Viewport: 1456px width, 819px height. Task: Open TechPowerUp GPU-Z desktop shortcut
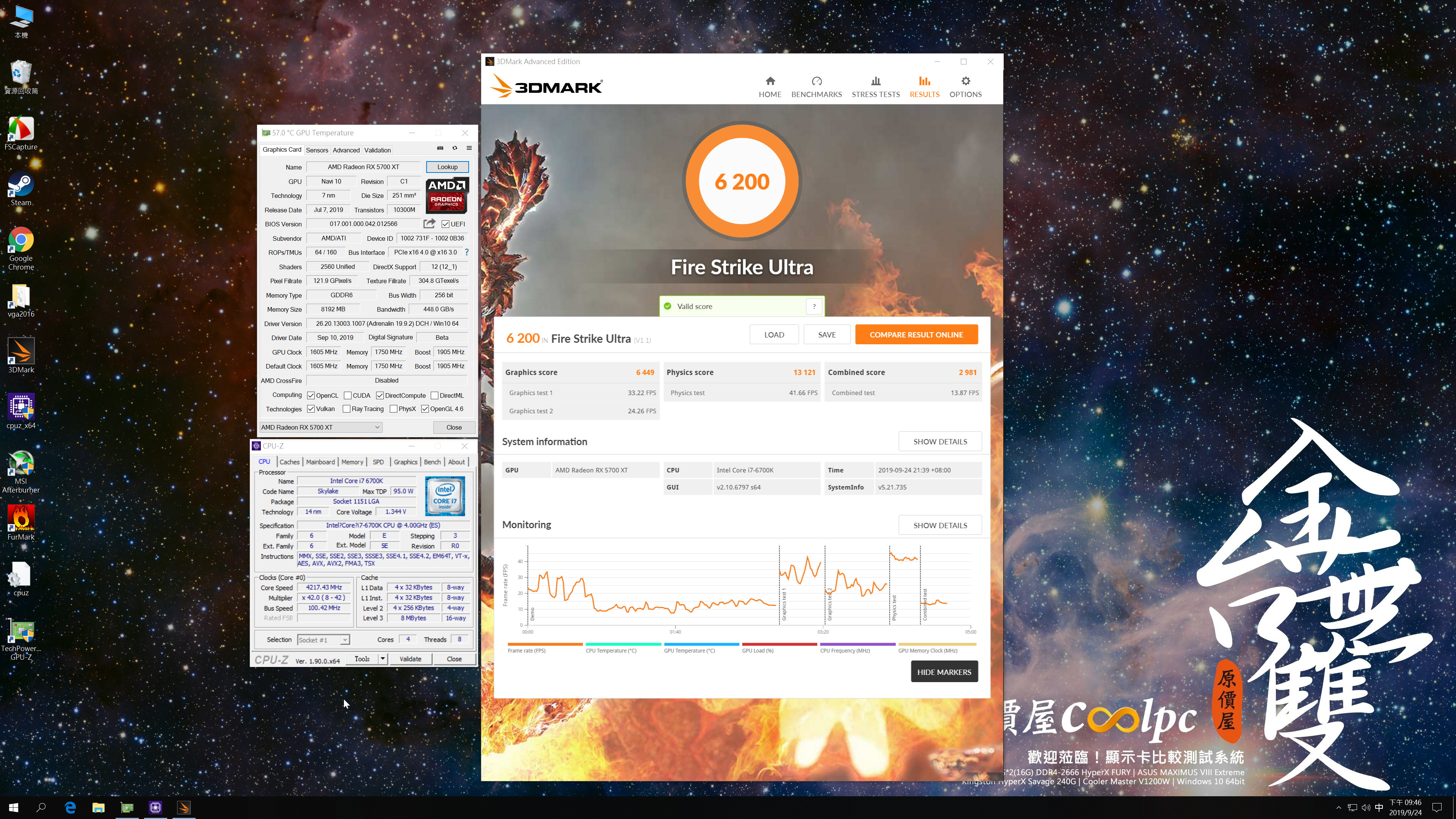tap(21, 640)
